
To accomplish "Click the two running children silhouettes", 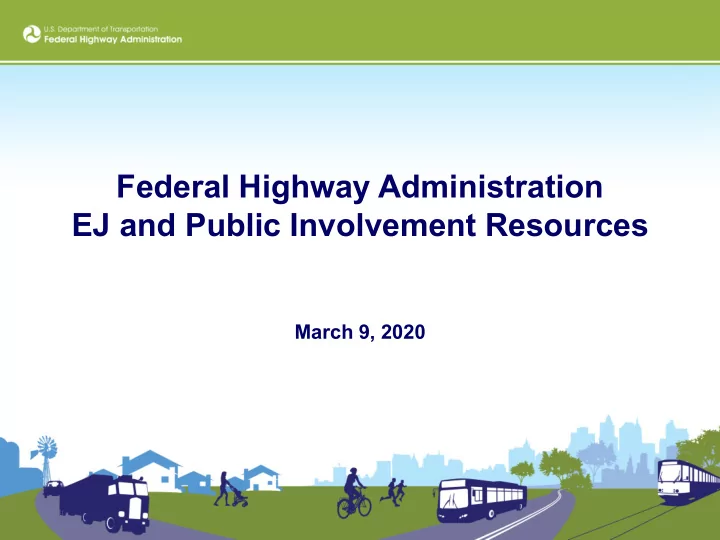I will click(393, 492).
